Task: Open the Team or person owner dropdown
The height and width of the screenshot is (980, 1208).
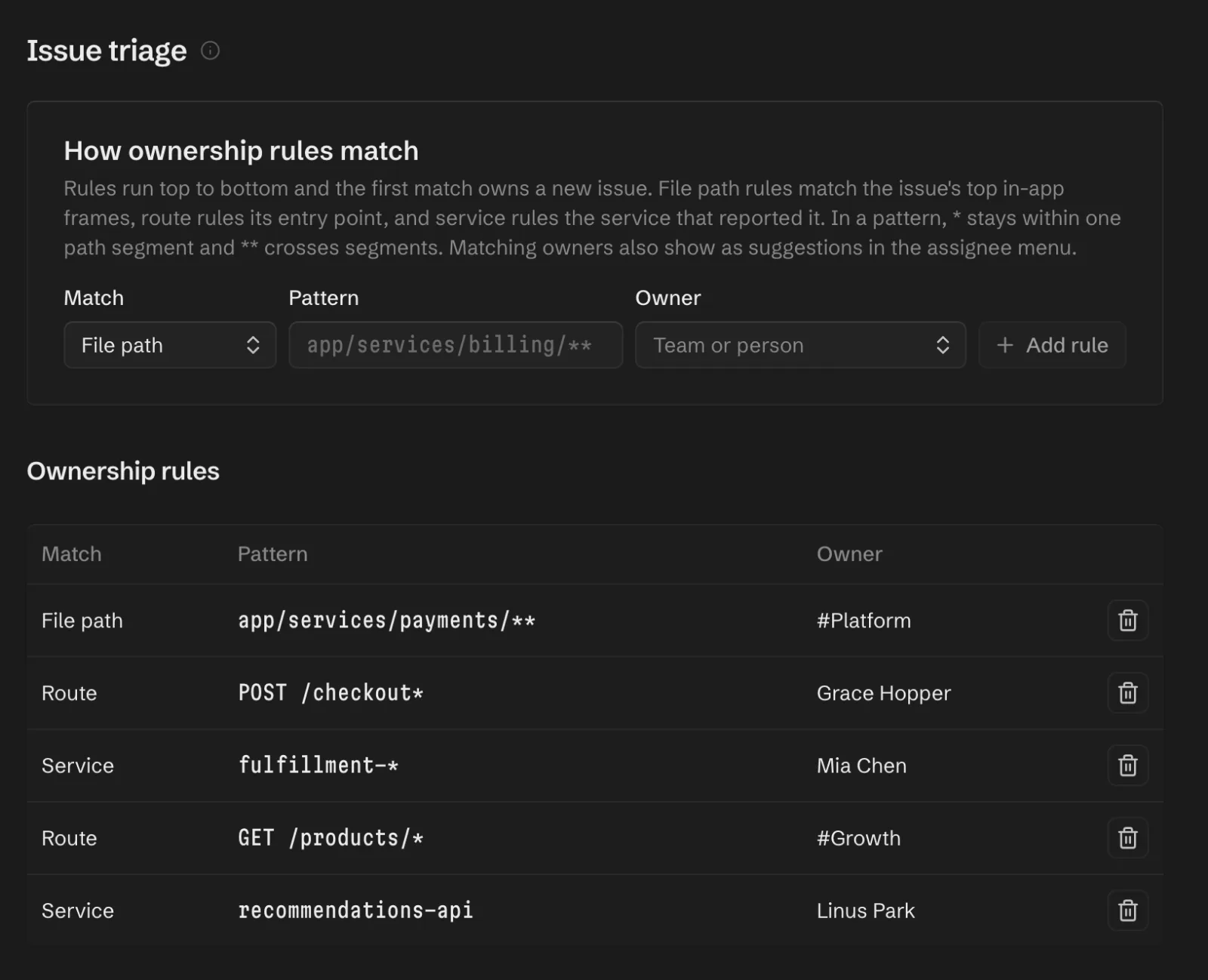Action: [x=800, y=345]
